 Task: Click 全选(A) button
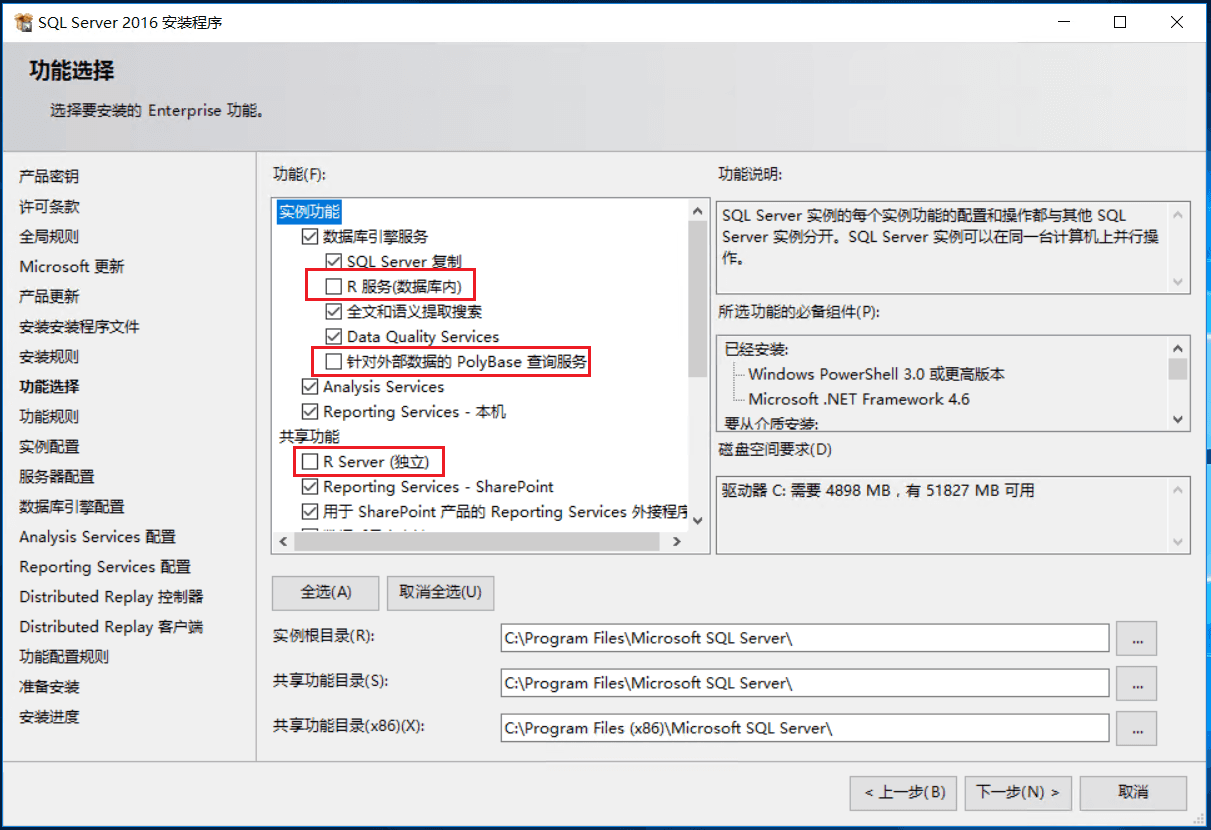pos(326,592)
